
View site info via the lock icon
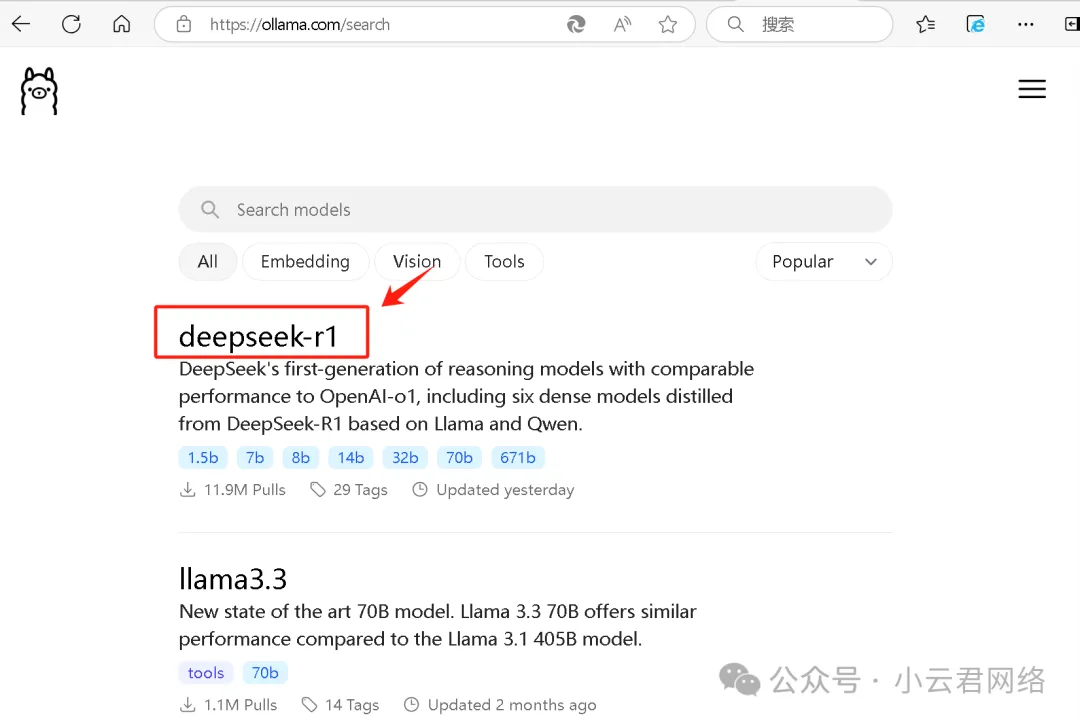point(184,25)
